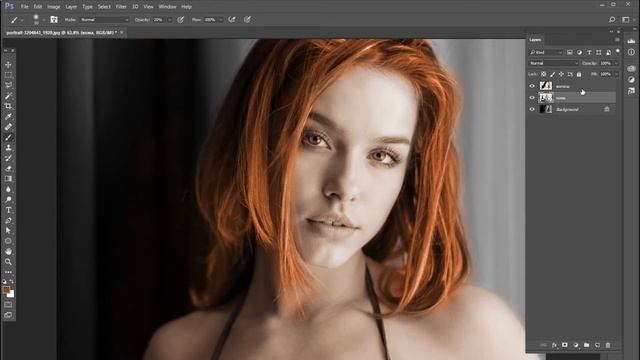Select the Eraser tool
This screenshot has width=640, height=360.
[x=8, y=168]
